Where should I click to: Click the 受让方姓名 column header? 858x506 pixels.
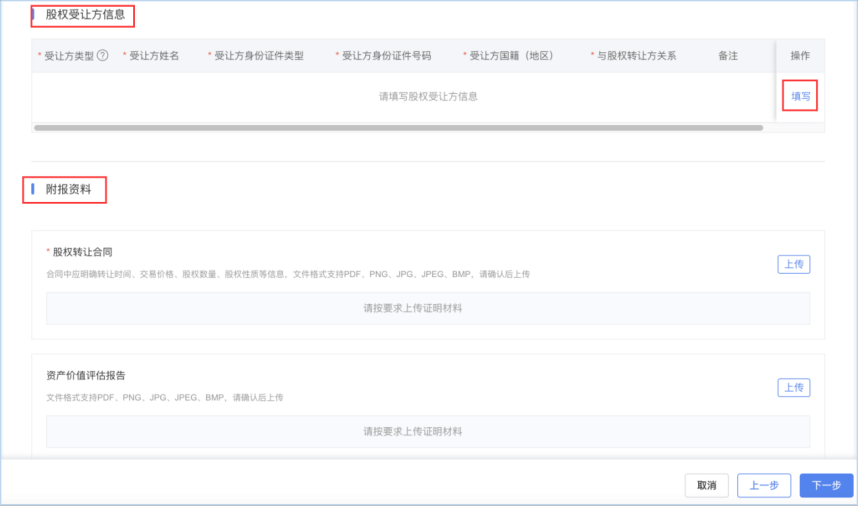[x=154, y=56]
